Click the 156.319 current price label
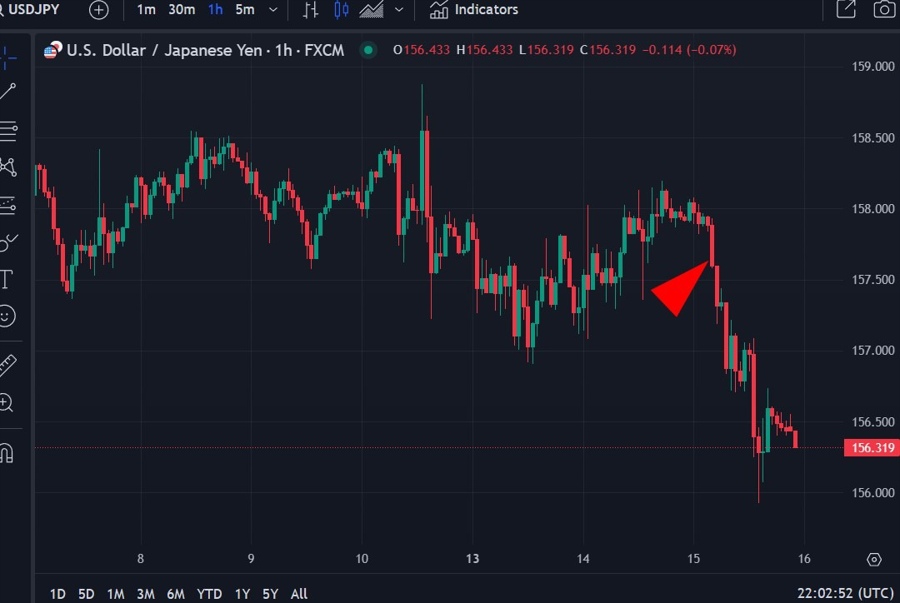The image size is (900, 603). 871,448
